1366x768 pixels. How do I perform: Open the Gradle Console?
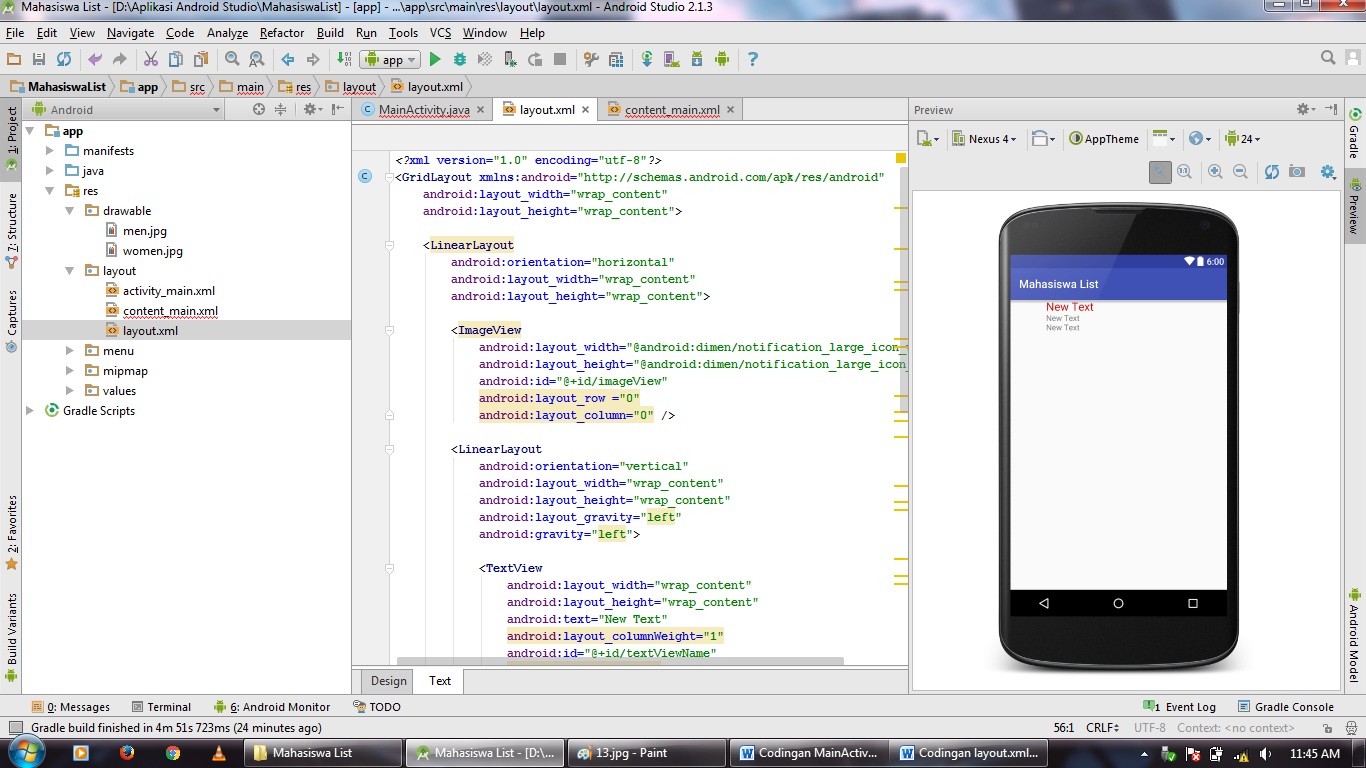[x=1286, y=707]
